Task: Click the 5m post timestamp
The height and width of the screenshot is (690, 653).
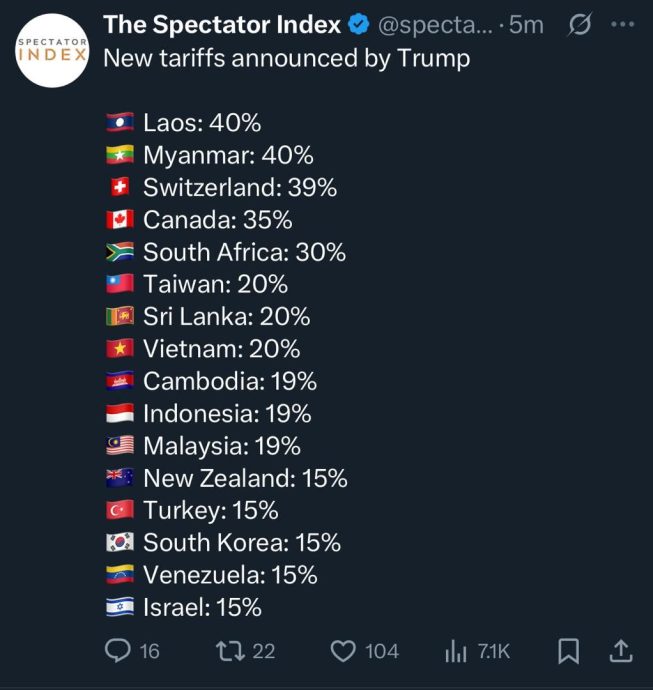Action: (526, 25)
